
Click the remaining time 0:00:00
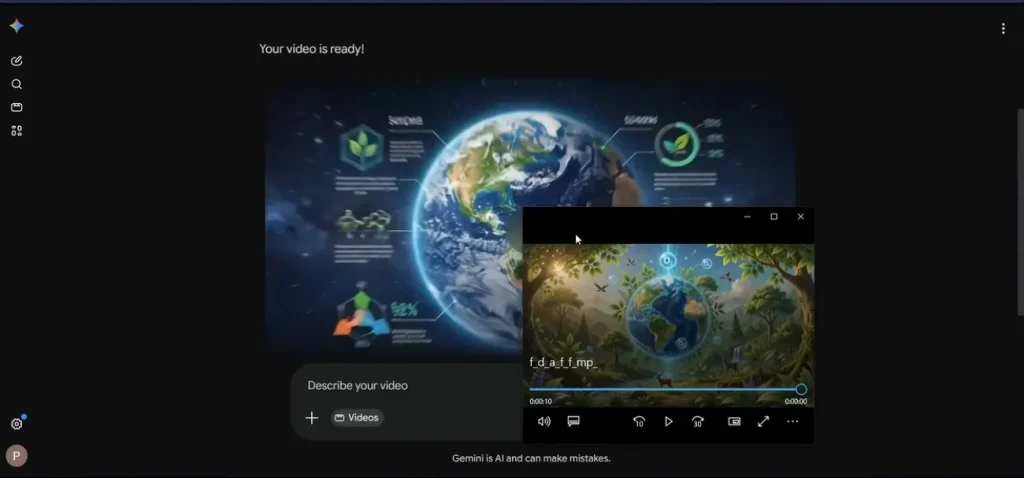click(795, 402)
